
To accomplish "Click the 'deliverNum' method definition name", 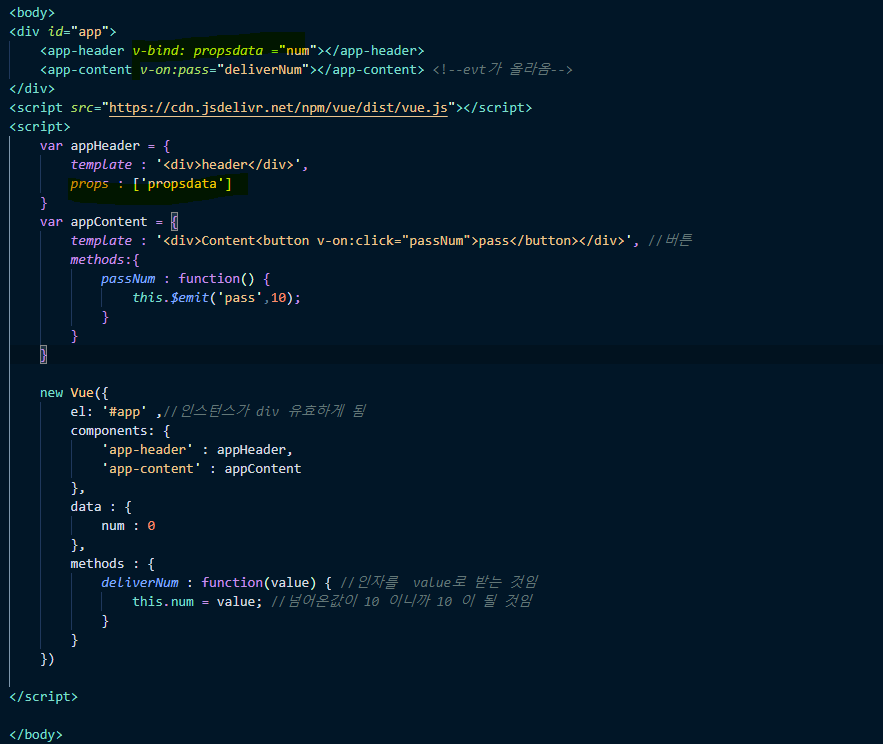I will [140, 583].
